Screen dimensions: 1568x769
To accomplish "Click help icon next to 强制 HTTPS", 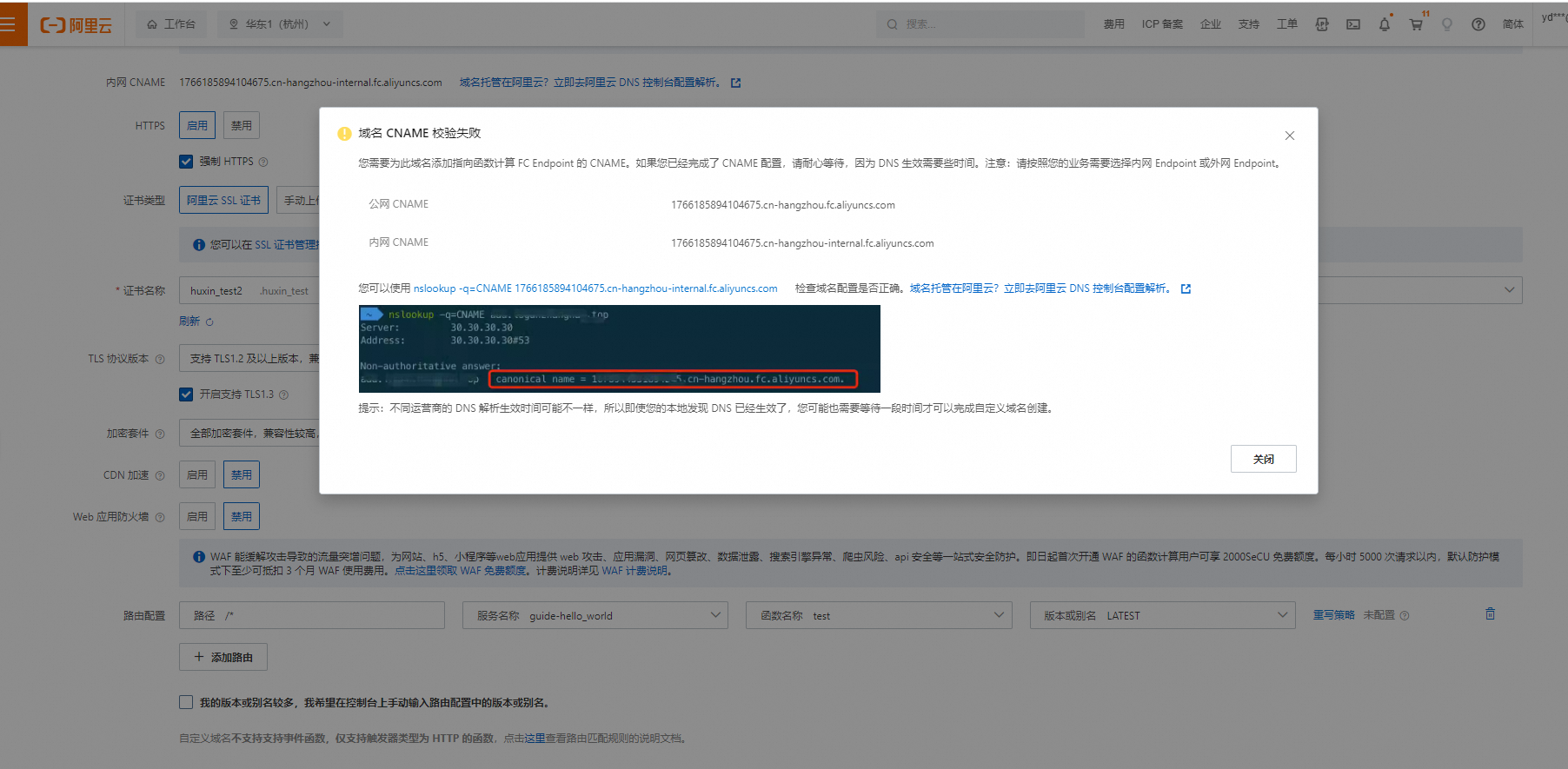I will [263, 162].
